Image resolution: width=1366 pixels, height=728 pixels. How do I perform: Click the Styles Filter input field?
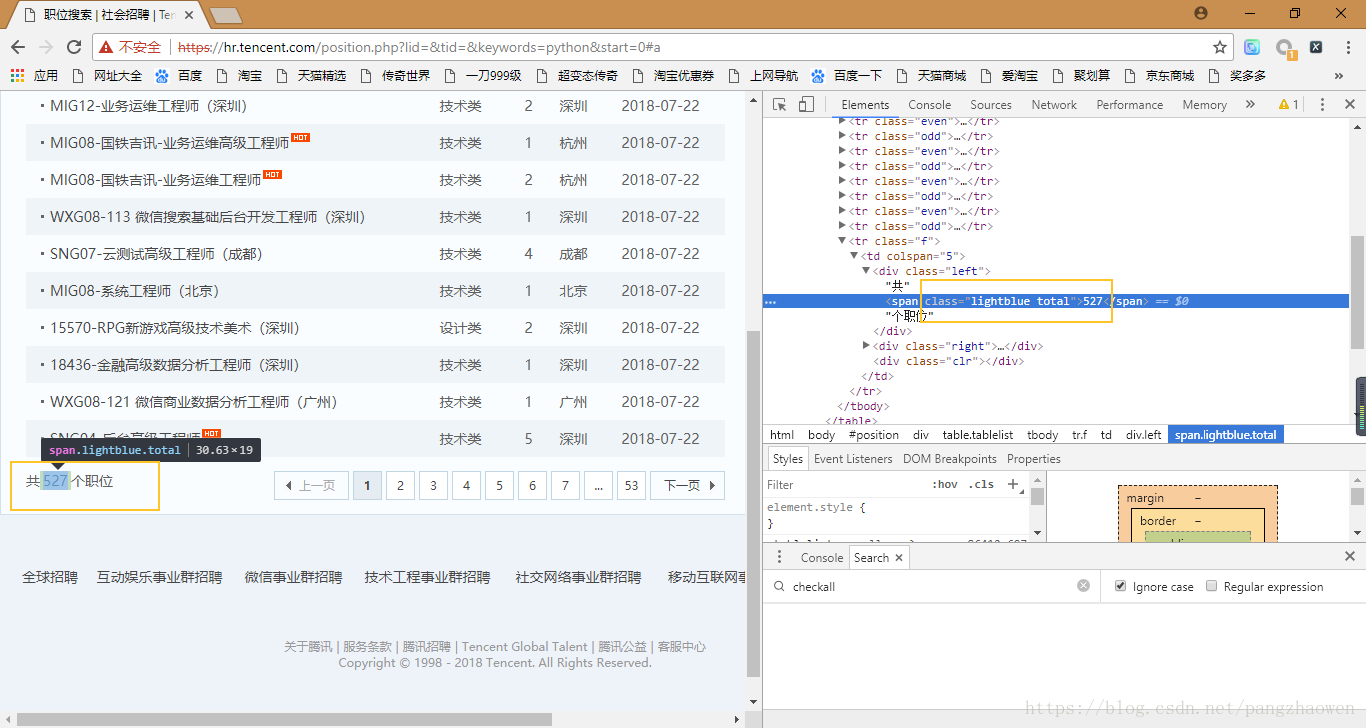[845, 484]
